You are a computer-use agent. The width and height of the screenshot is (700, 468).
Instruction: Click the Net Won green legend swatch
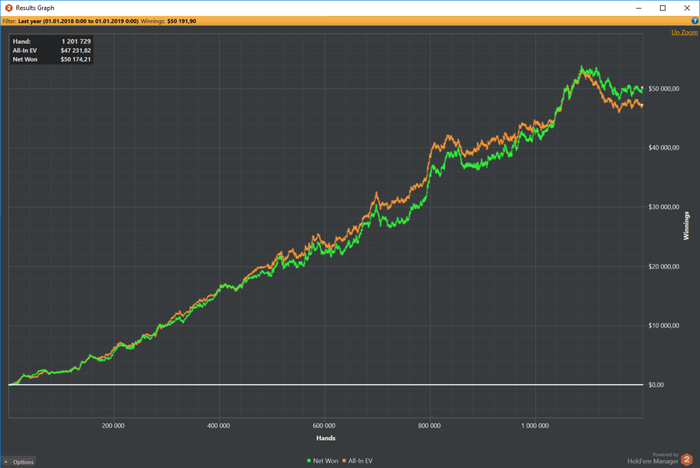tap(309, 461)
